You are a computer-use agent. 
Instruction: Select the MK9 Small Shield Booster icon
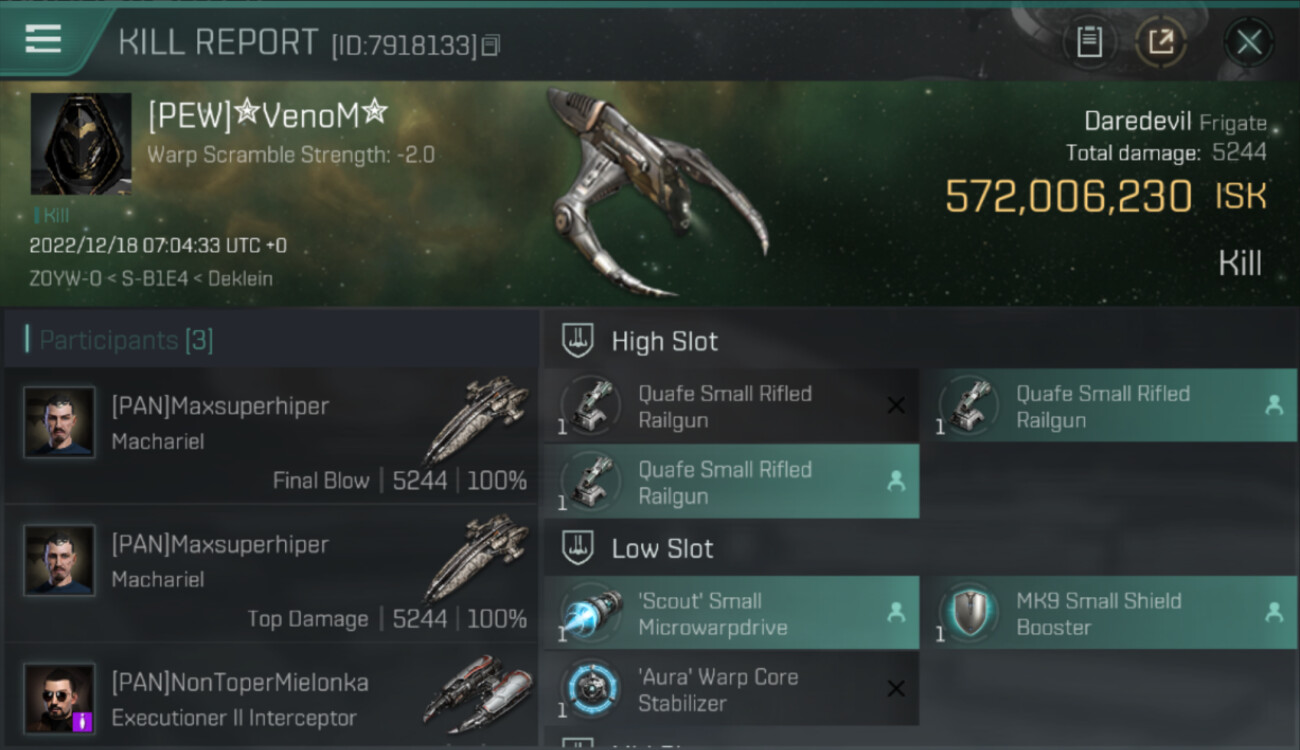tap(969, 614)
